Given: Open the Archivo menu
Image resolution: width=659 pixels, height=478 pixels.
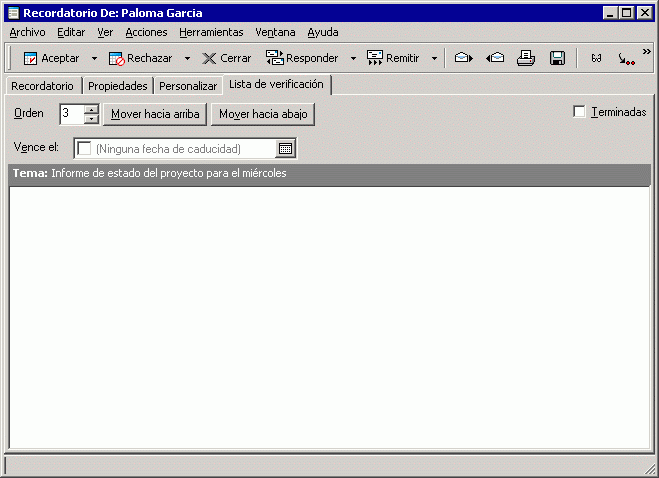Looking at the screenshot, I should tap(27, 32).
